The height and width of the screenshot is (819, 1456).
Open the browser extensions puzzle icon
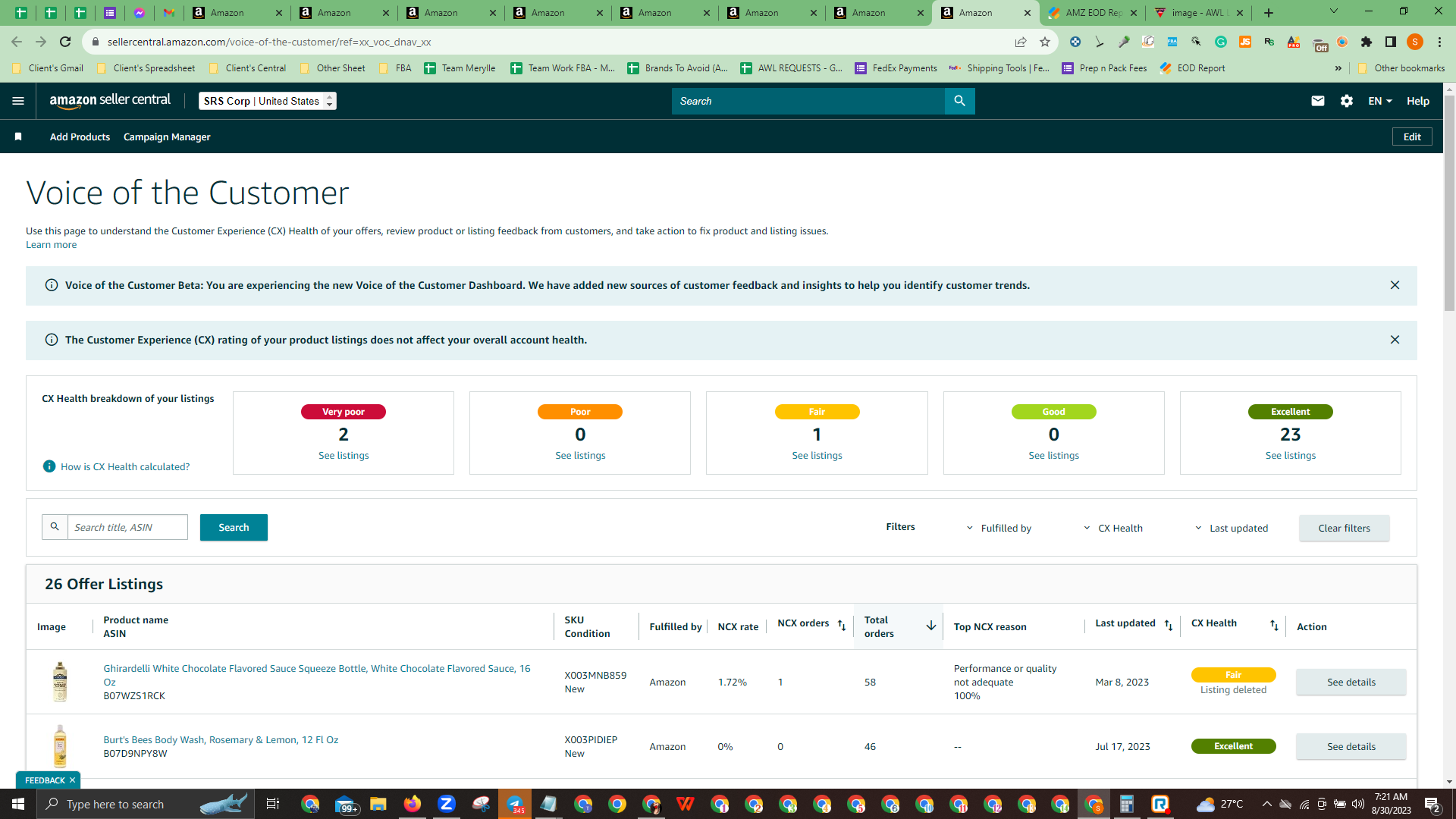(1367, 42)
